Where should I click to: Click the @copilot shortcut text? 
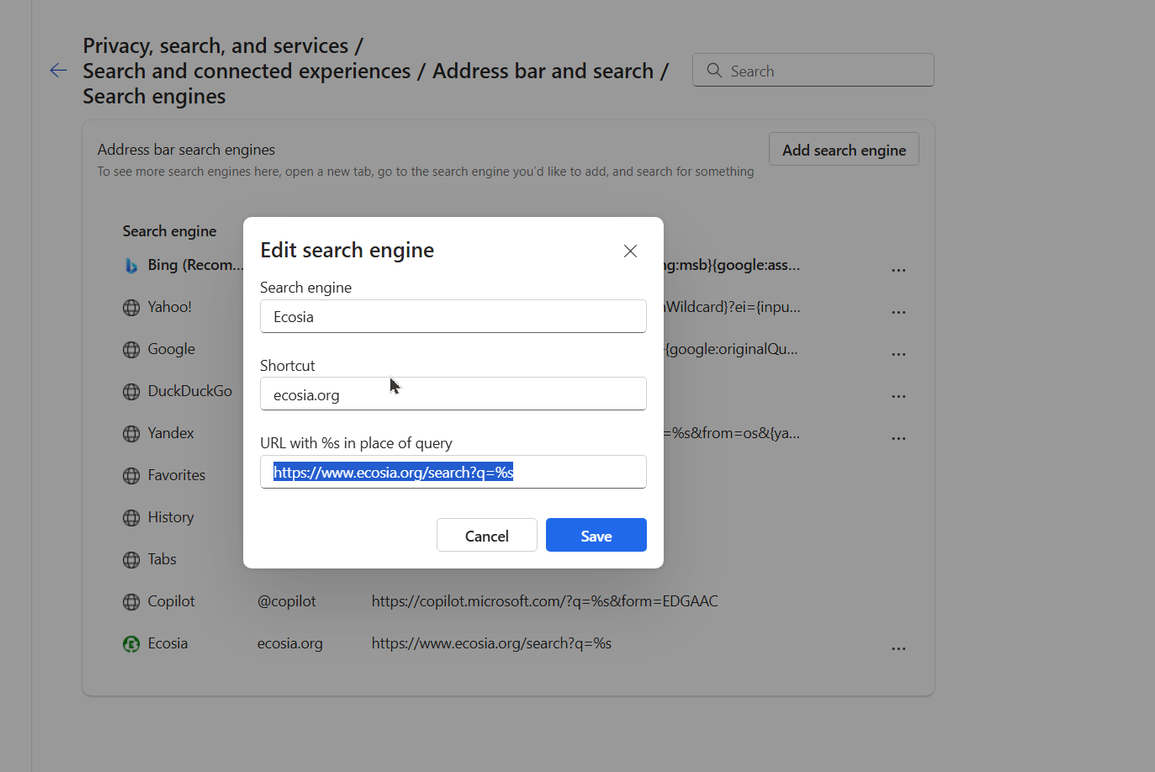pyautogui.click(x=287, y=600)
